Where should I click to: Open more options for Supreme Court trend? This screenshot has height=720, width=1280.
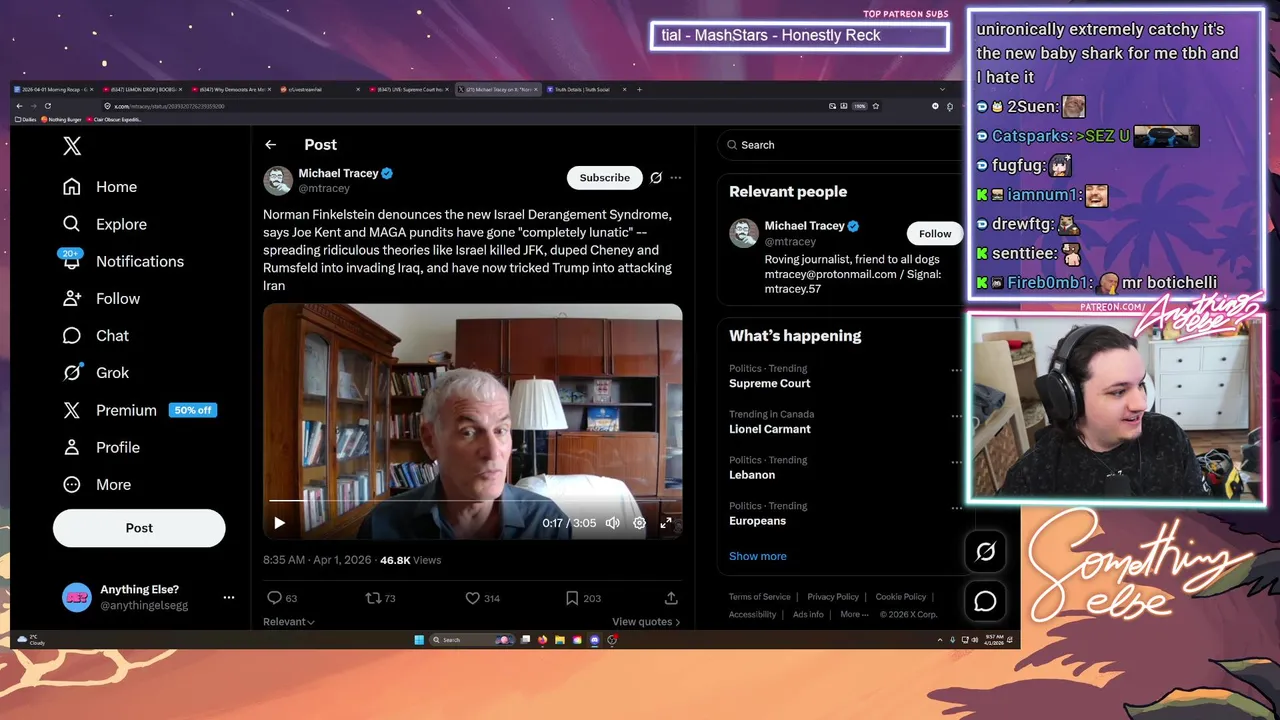956,371
